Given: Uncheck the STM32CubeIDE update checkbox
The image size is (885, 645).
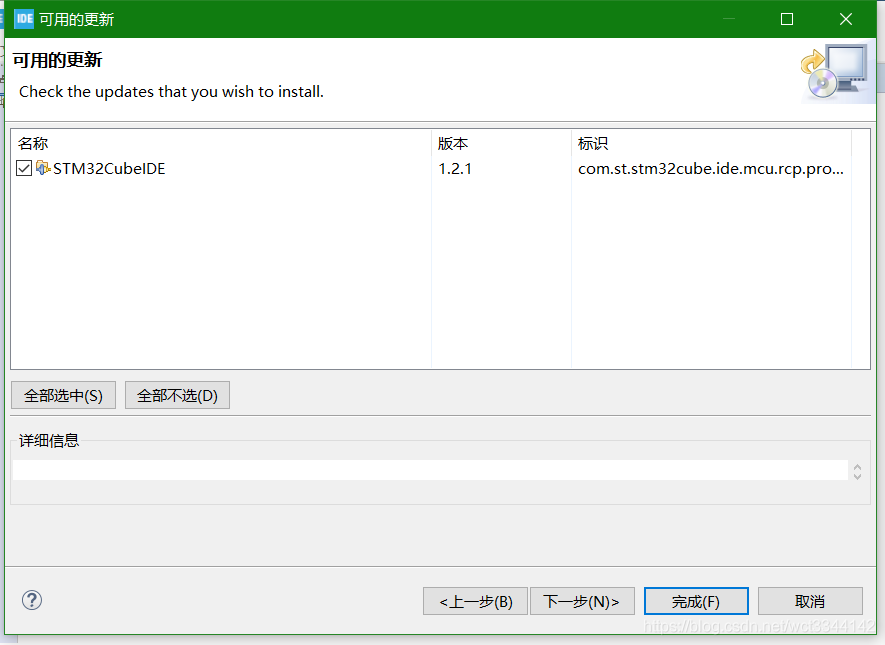Looking at the screenshot, I should 24,168.
